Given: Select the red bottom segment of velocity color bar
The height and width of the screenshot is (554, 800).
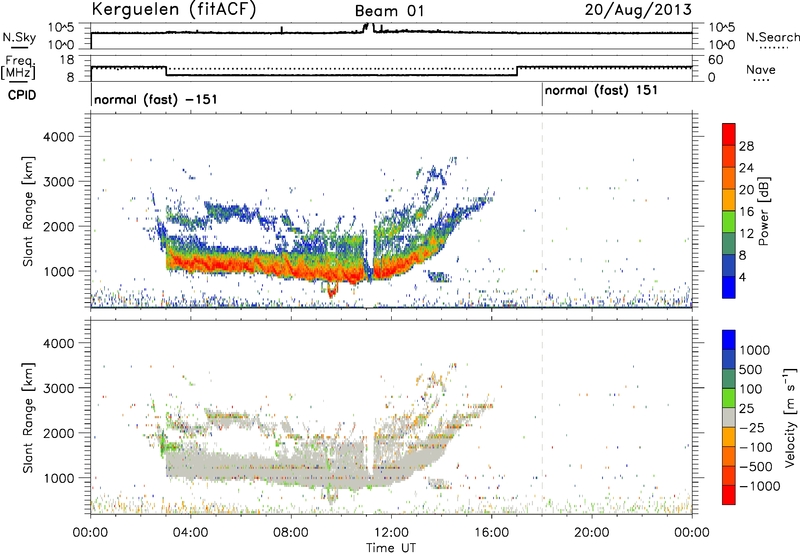Looking at the screenshot, I should click(x=729, y=495).
